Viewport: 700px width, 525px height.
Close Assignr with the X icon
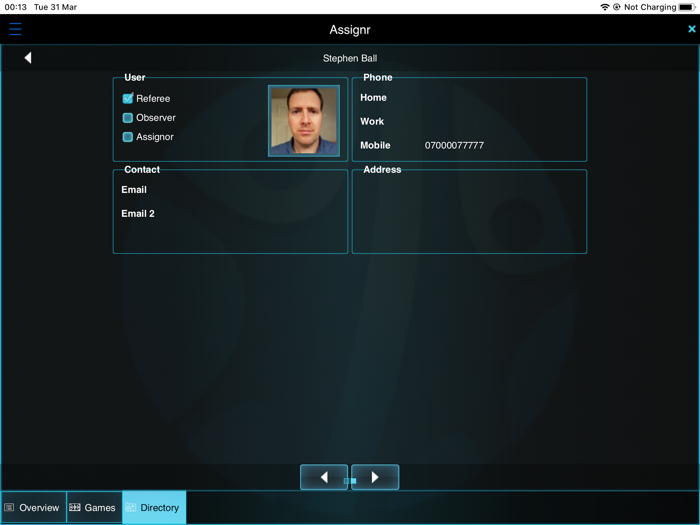click(692, 29)
